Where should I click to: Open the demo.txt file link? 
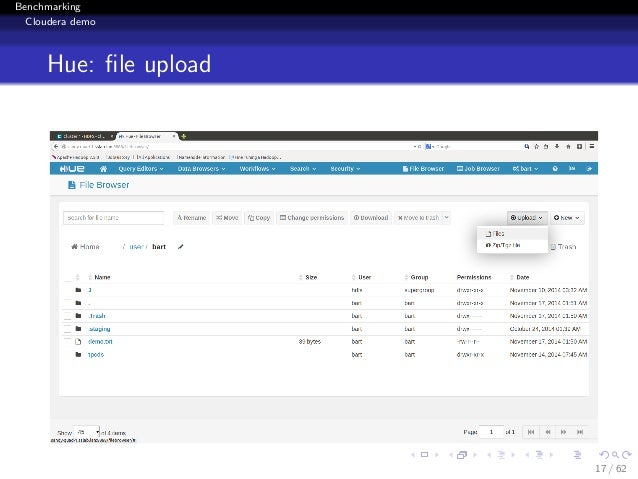click(x=100, y=341)
